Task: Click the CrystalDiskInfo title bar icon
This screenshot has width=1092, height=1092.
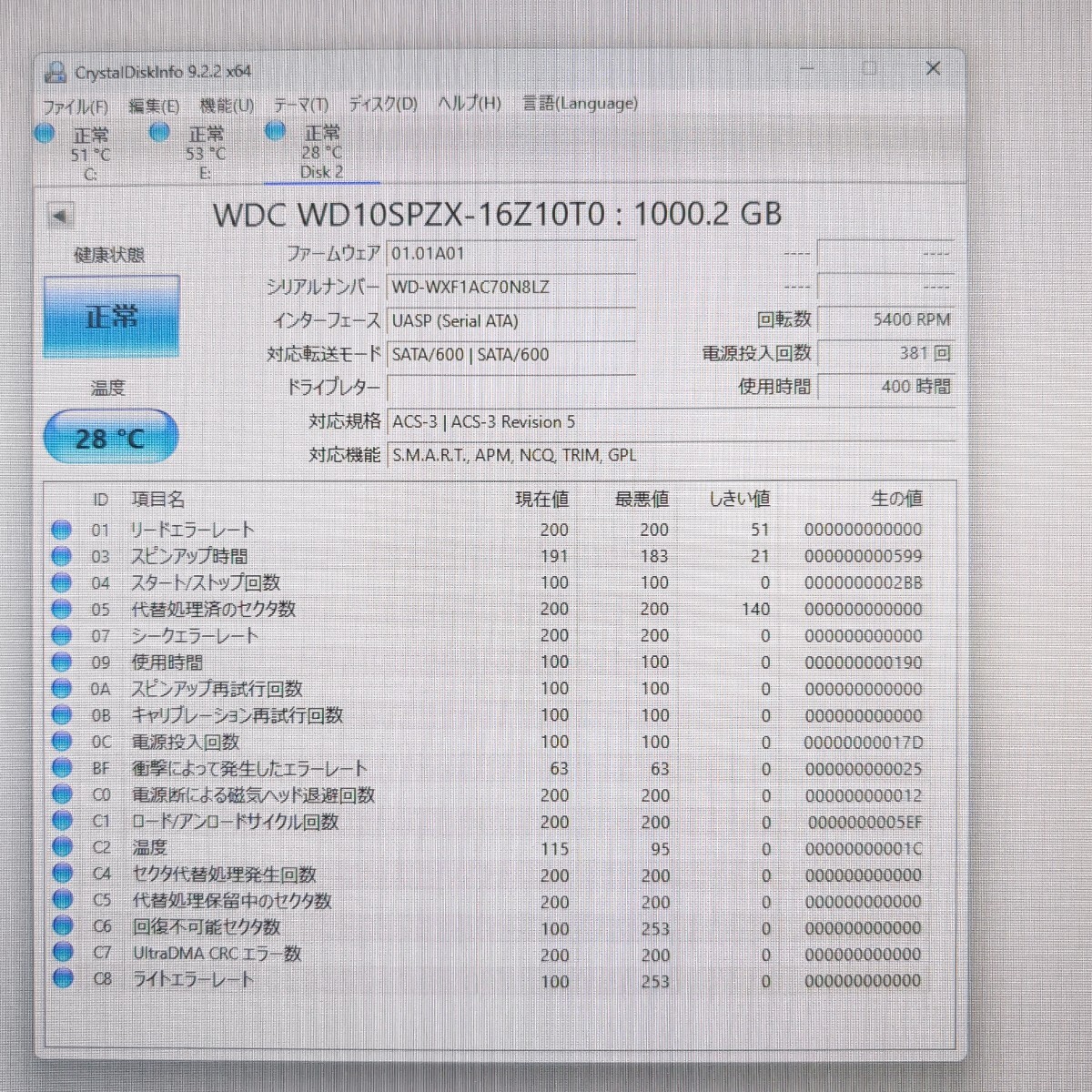Action: tap(56, 72)
